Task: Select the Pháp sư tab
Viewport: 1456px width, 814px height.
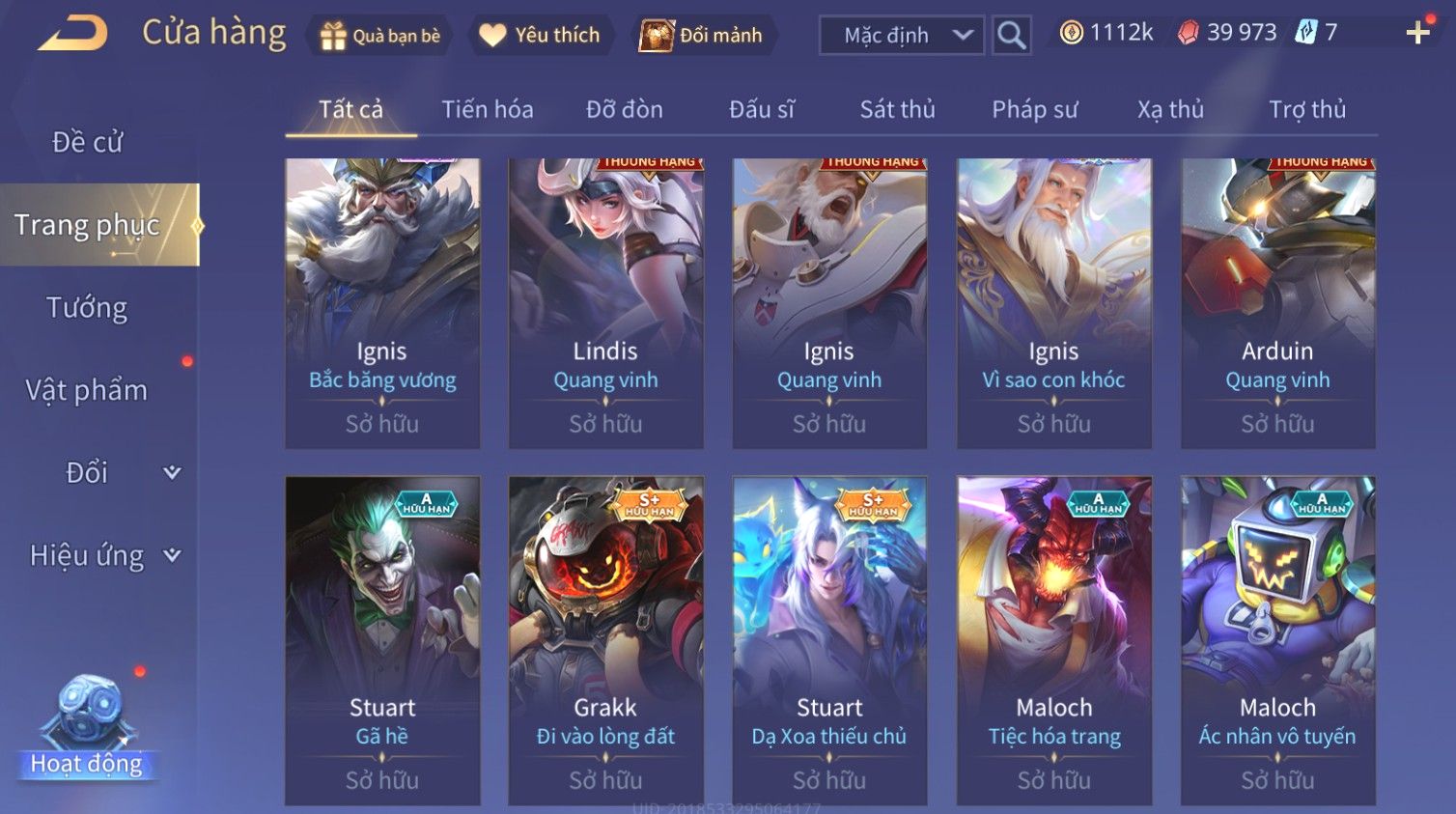Action: click(1034, 109)
